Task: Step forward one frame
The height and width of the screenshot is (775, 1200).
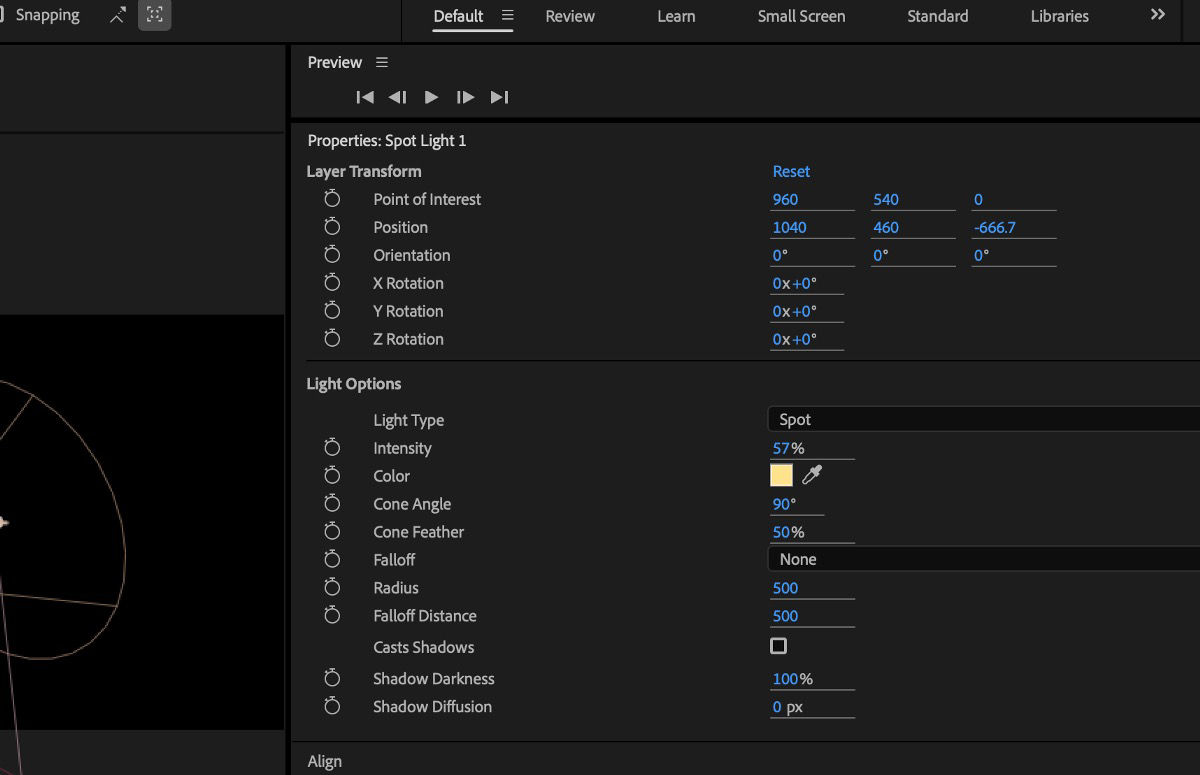Action: pos(465,97)
